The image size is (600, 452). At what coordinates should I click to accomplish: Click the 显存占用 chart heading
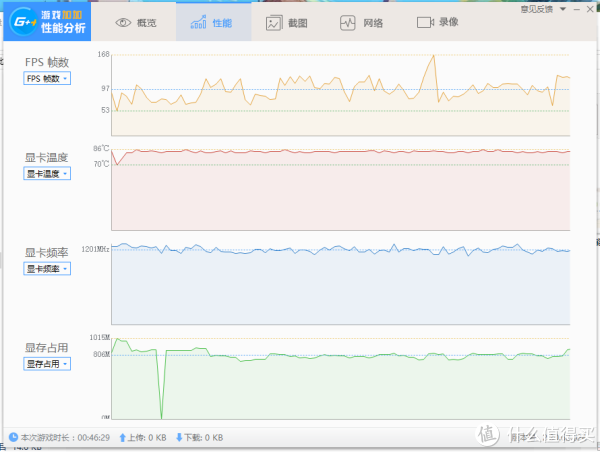46,348
